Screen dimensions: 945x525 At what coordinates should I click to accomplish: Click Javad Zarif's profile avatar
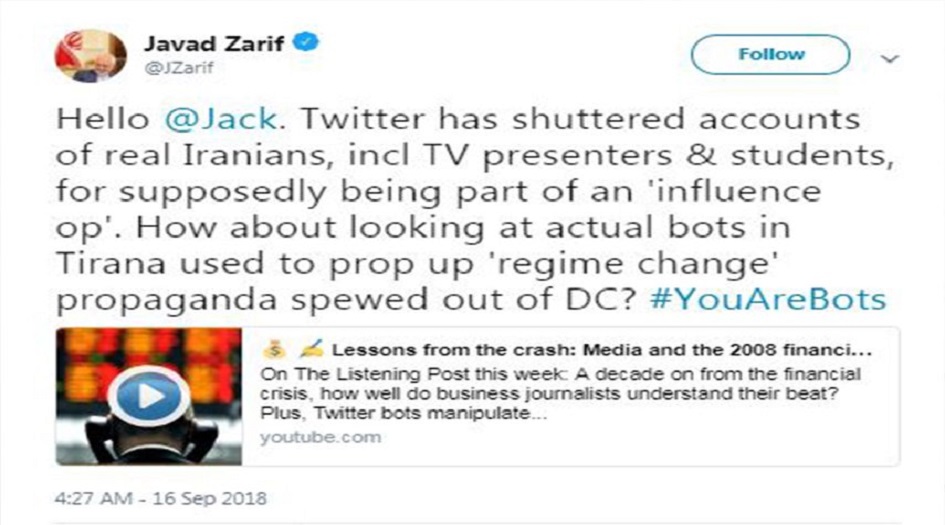tap(90, 57)
